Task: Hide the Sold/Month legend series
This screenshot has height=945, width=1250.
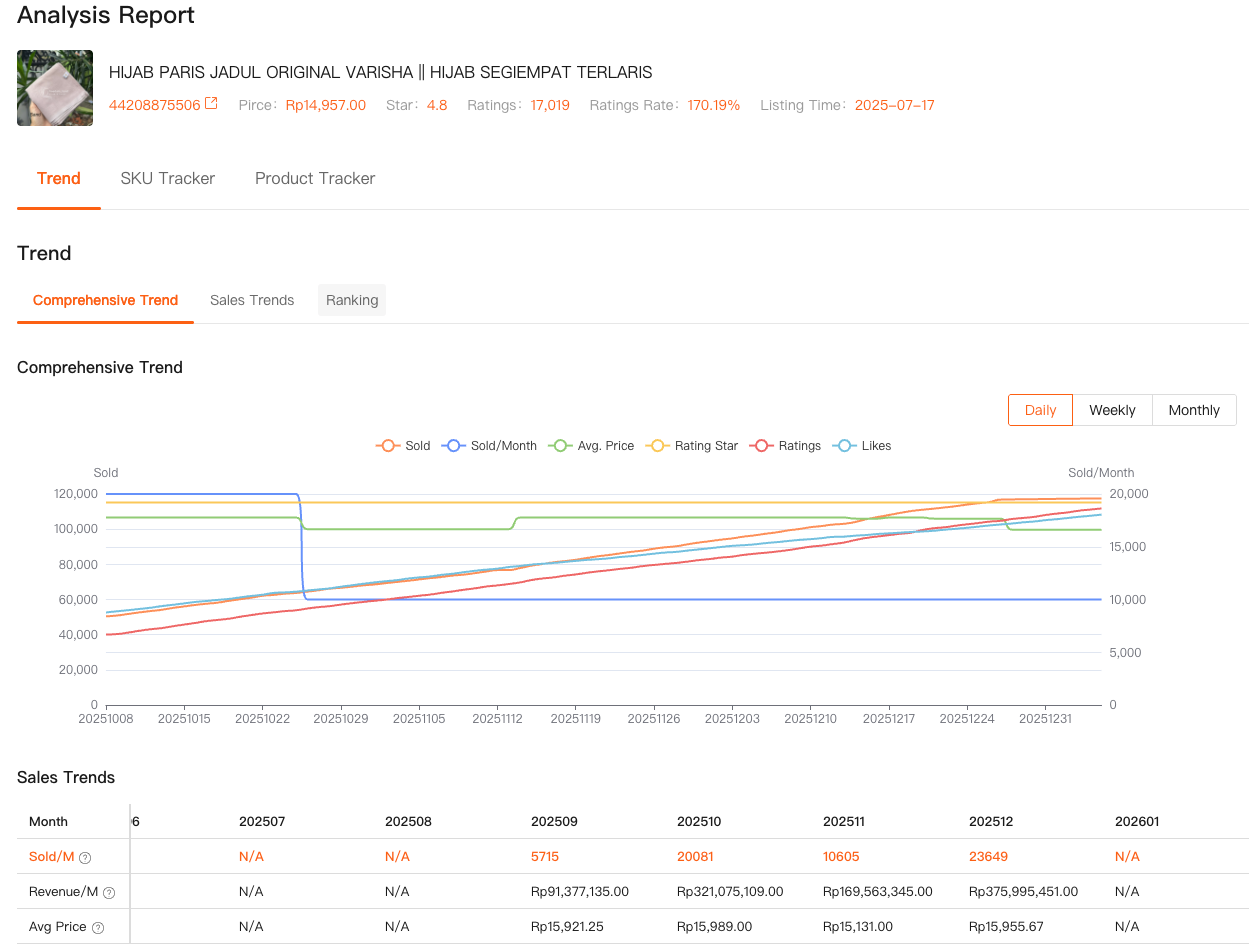Action: click(x=491, y=446)
